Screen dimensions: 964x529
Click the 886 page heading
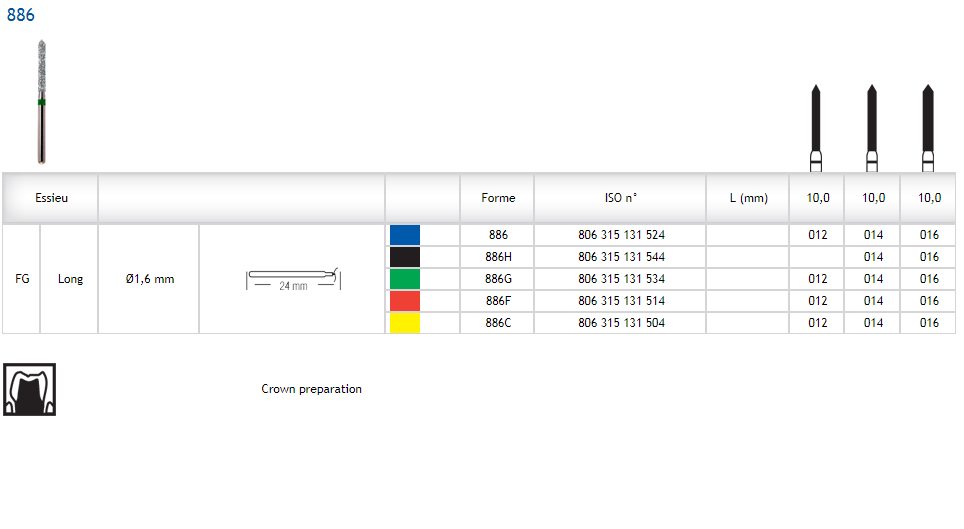(x=21, y=15)
